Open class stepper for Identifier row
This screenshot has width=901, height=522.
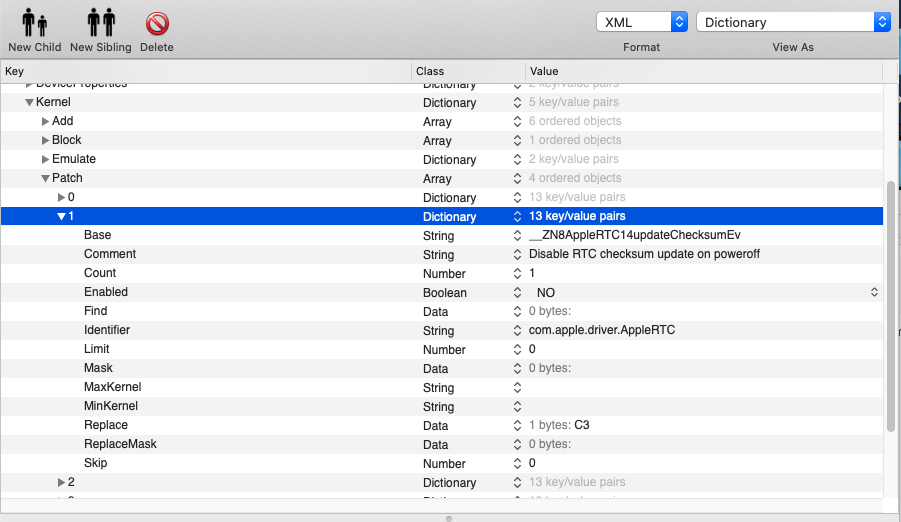(517, 330)
